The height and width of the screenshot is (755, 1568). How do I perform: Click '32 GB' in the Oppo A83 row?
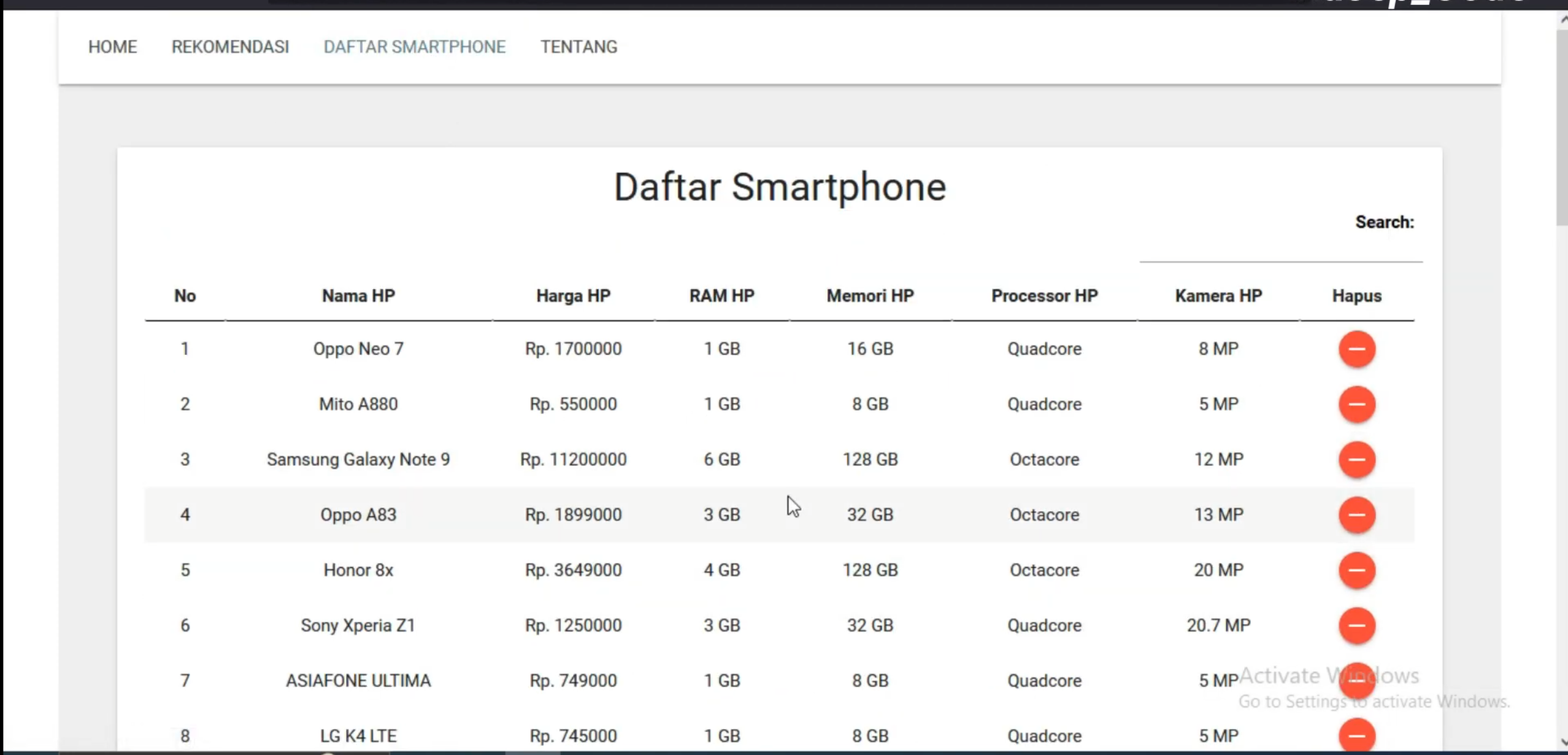pyautogui.click(x=870, y=514)
